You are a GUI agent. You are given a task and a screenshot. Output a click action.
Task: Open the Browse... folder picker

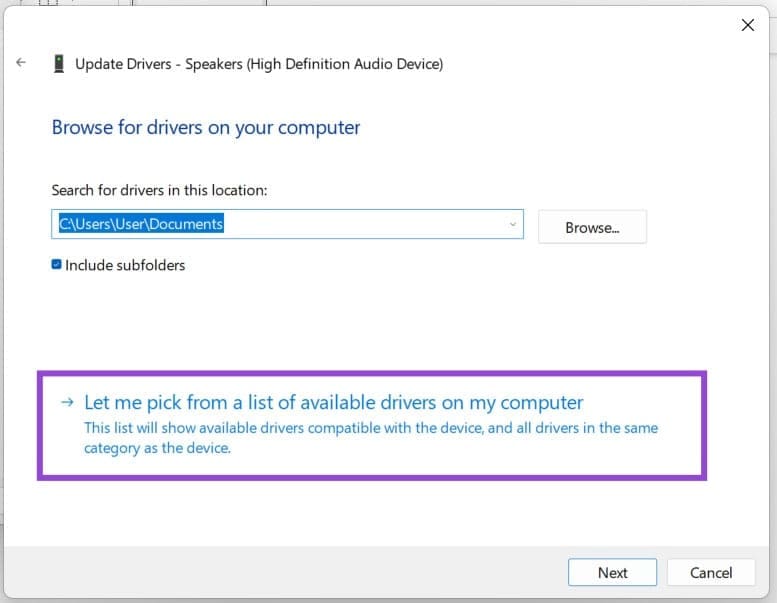[x=592, y=227]
